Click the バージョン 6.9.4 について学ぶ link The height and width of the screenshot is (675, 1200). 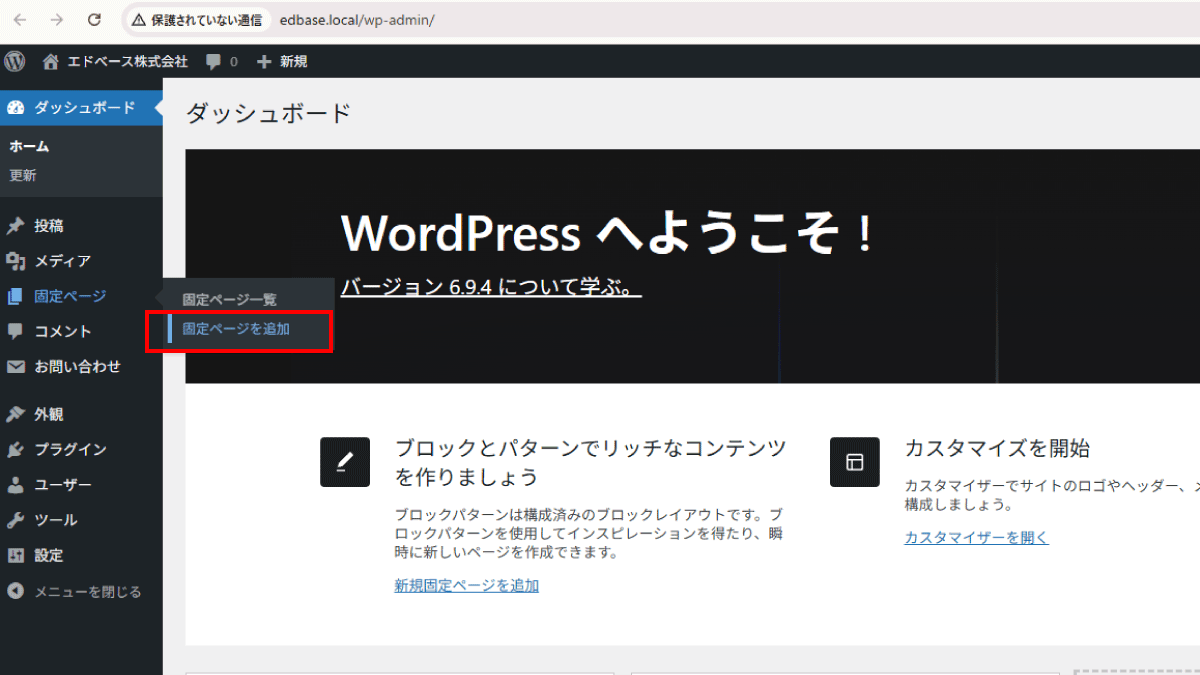[490, 288]
